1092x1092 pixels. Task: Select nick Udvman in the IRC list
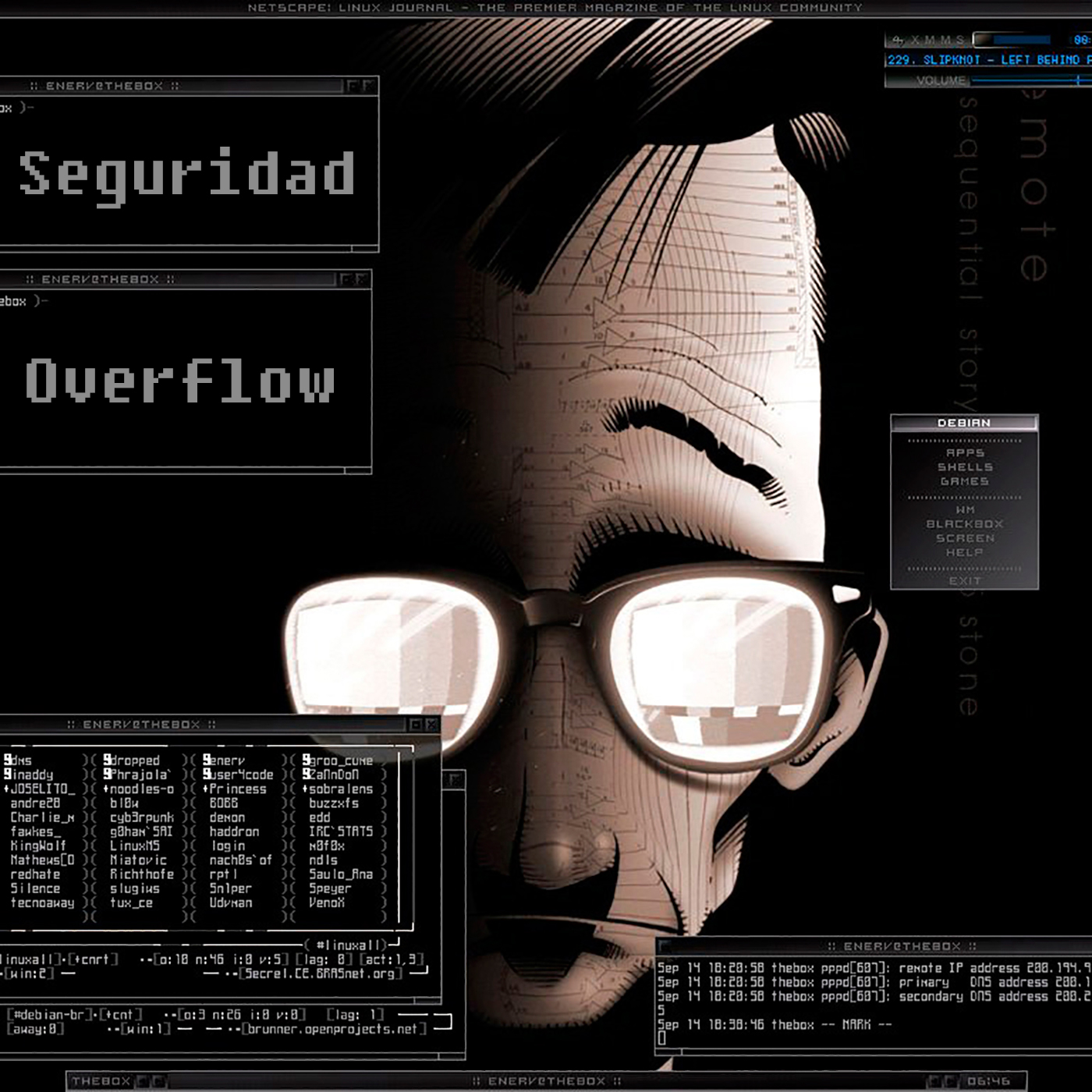point(231,902)
